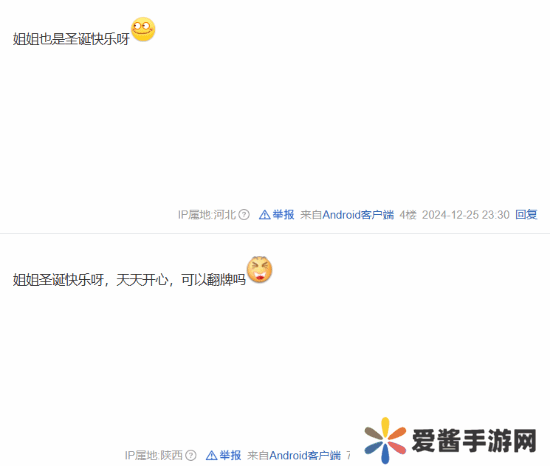Image resolution: width=550 pixels, height=466 pixels.
Task: Reply to the 4楼 comment via 回复
Action: (x=526, y=215)
